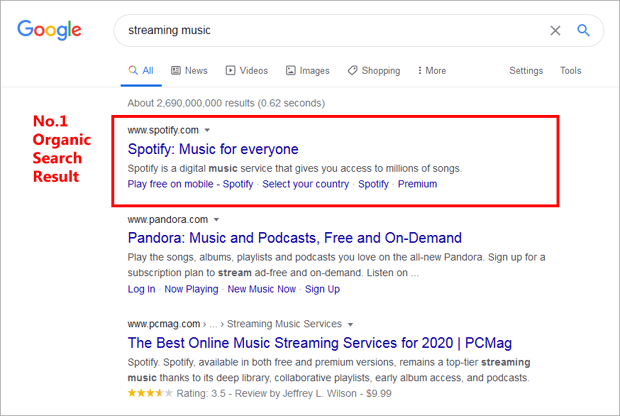Switch to the Images tab
The height and width of the screenshot is (416, 620).
[308, 70]
